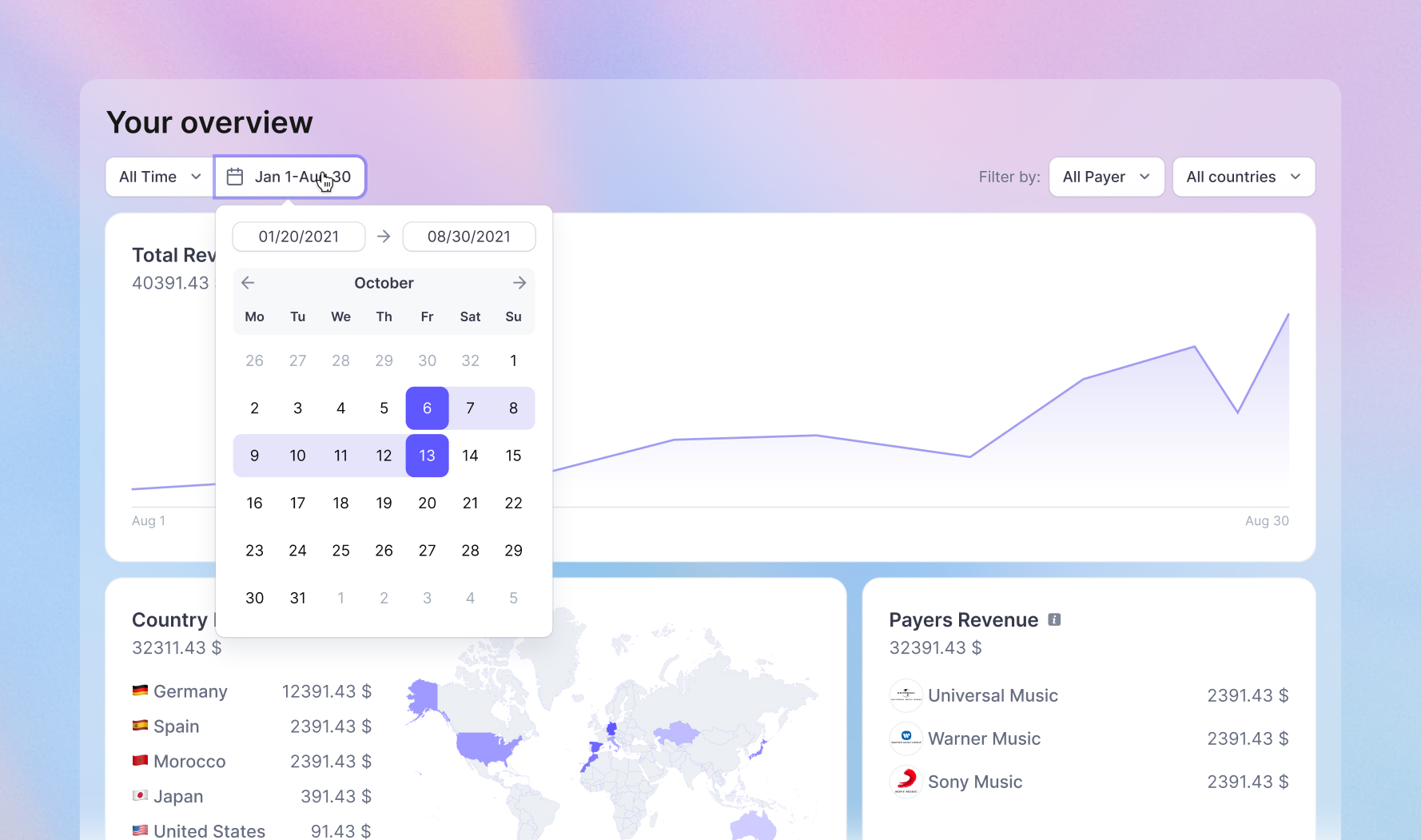
Task: Click the calendar icon in the date range selector
Action: tap(234, 177)
